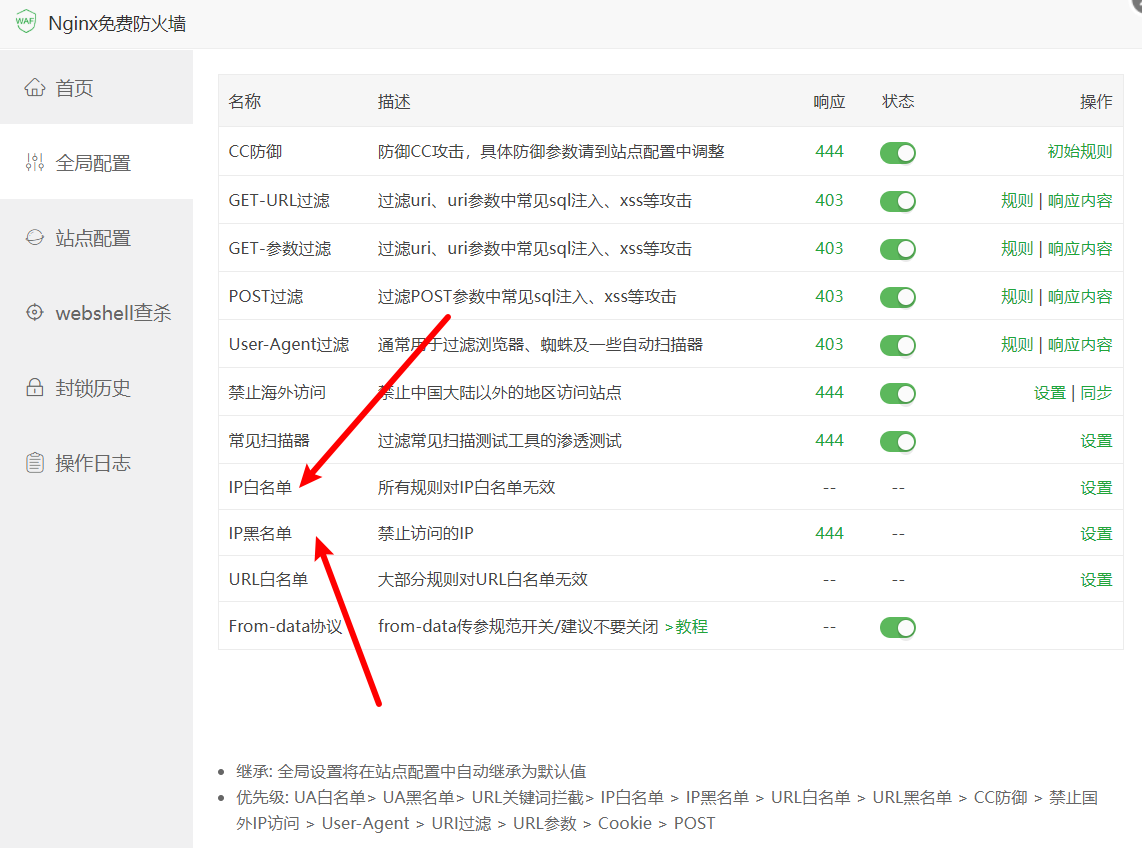Switch off User-Agent过滤
The width and height of the screenshot is (1142, 848).
897,345
